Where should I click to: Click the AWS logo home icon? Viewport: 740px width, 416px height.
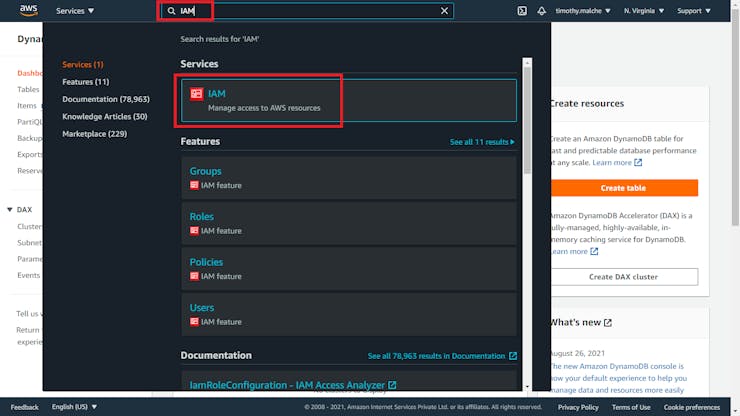coord(28,10)
